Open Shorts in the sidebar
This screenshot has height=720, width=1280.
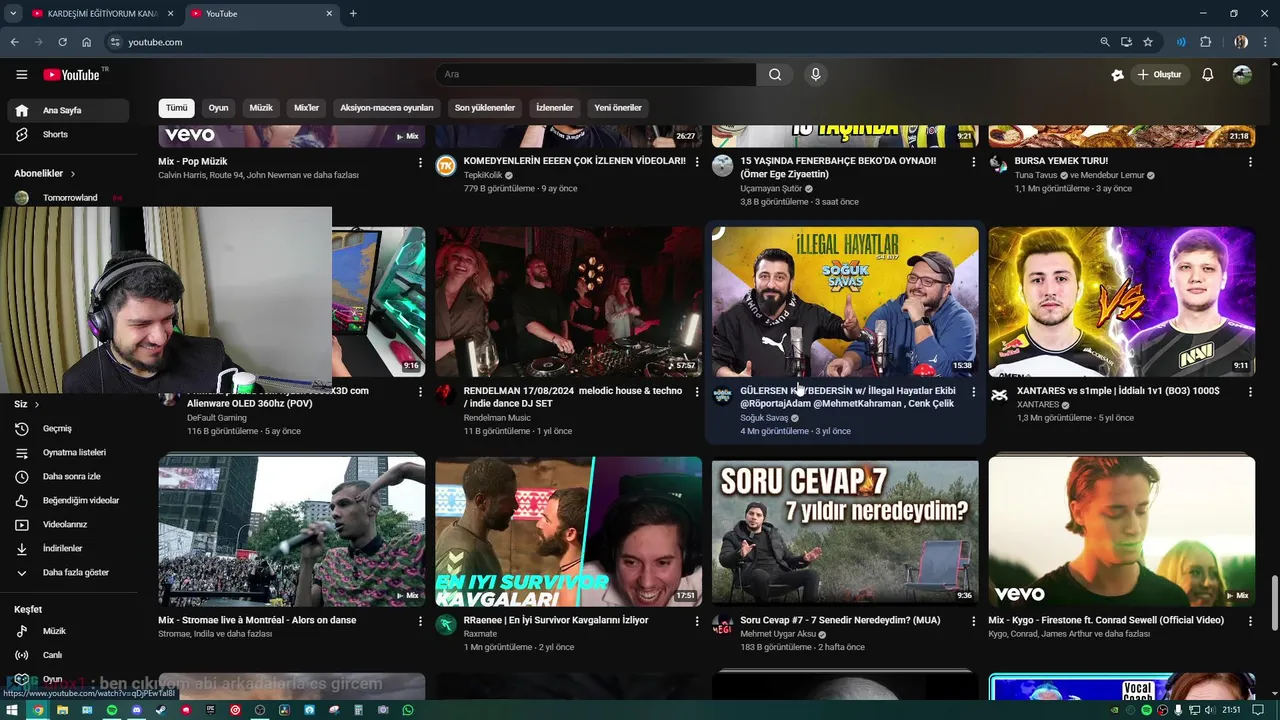[x=68, y=134]
